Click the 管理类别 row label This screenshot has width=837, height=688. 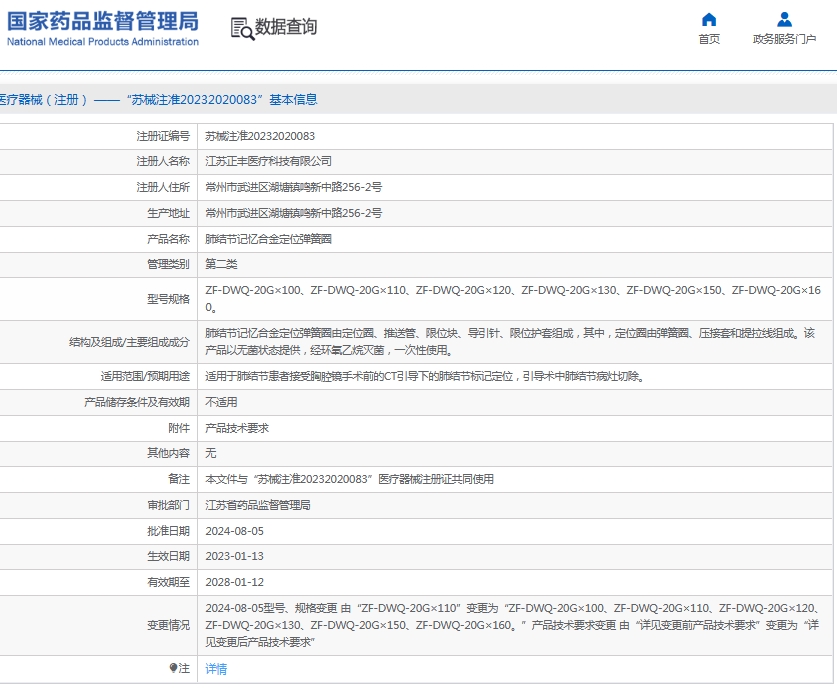pos(169,264)
